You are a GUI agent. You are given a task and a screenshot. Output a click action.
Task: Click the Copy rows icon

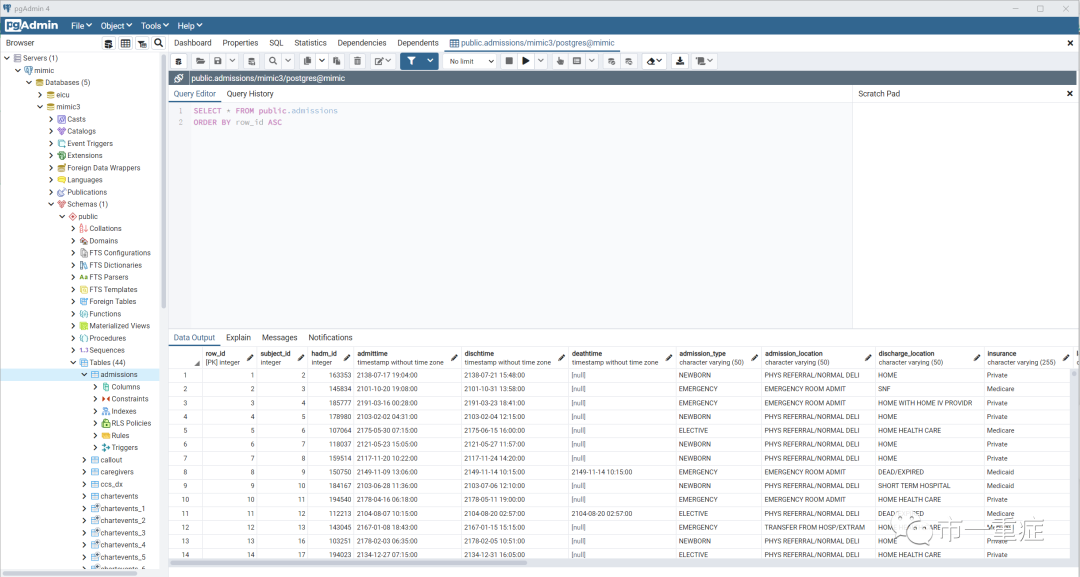click(x=307, y=61)
